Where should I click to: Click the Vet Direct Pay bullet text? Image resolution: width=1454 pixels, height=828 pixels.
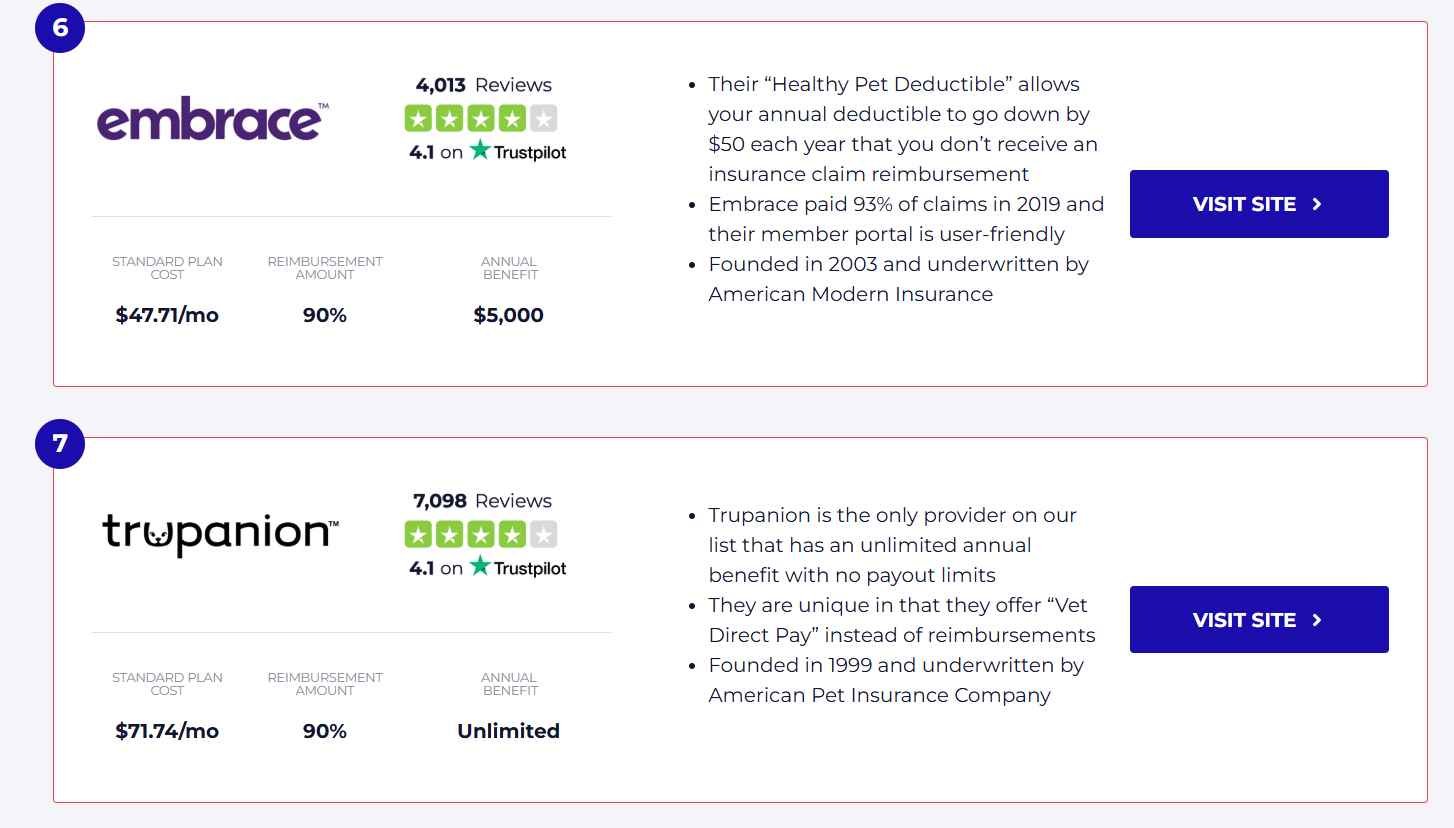(902, 620)
